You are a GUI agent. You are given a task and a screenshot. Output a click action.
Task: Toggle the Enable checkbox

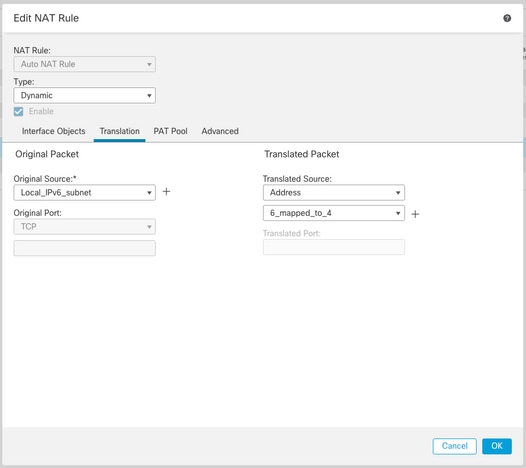(x=18, y=111)
